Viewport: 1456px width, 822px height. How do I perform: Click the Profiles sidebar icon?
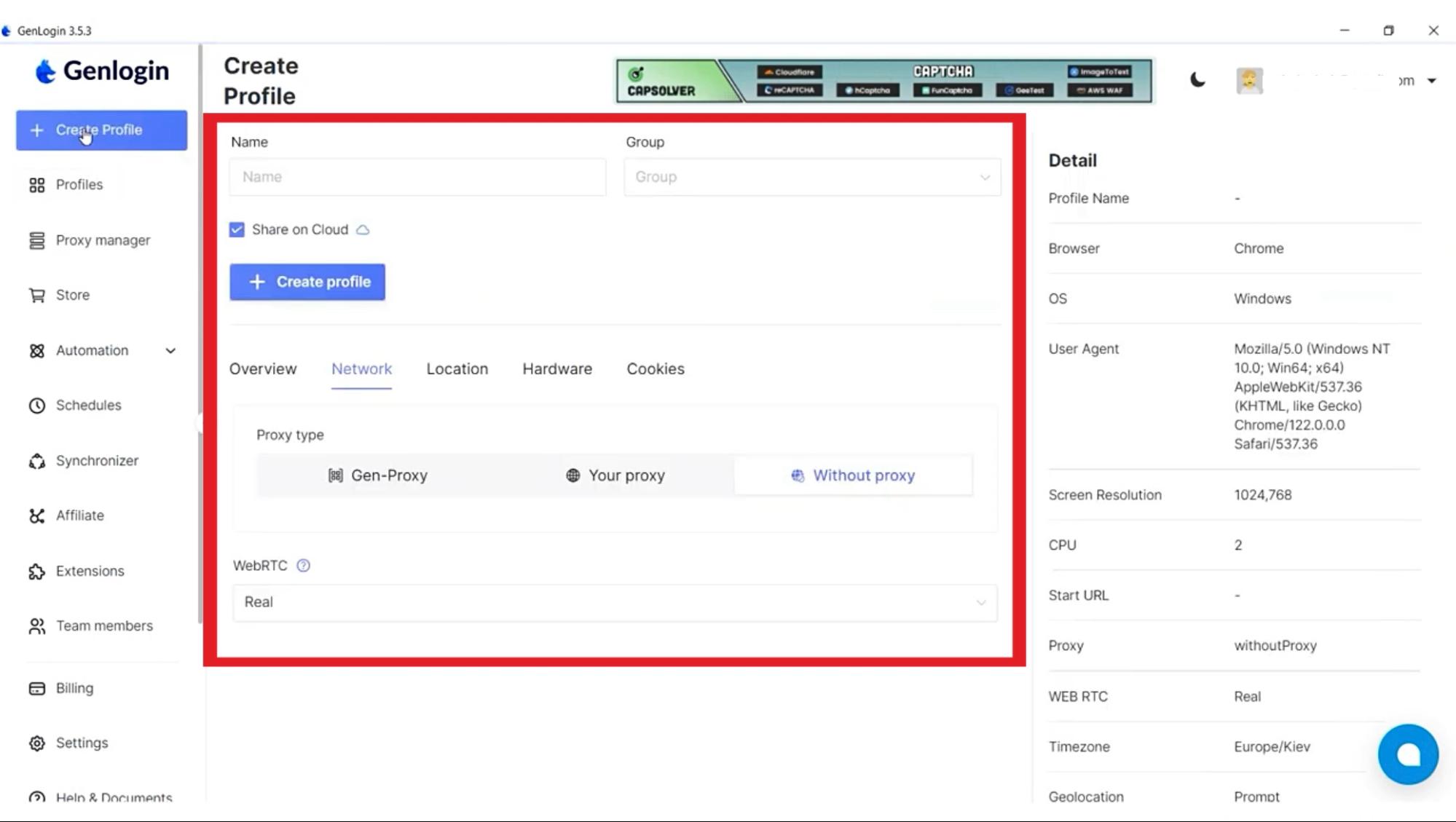click(37, 184)
